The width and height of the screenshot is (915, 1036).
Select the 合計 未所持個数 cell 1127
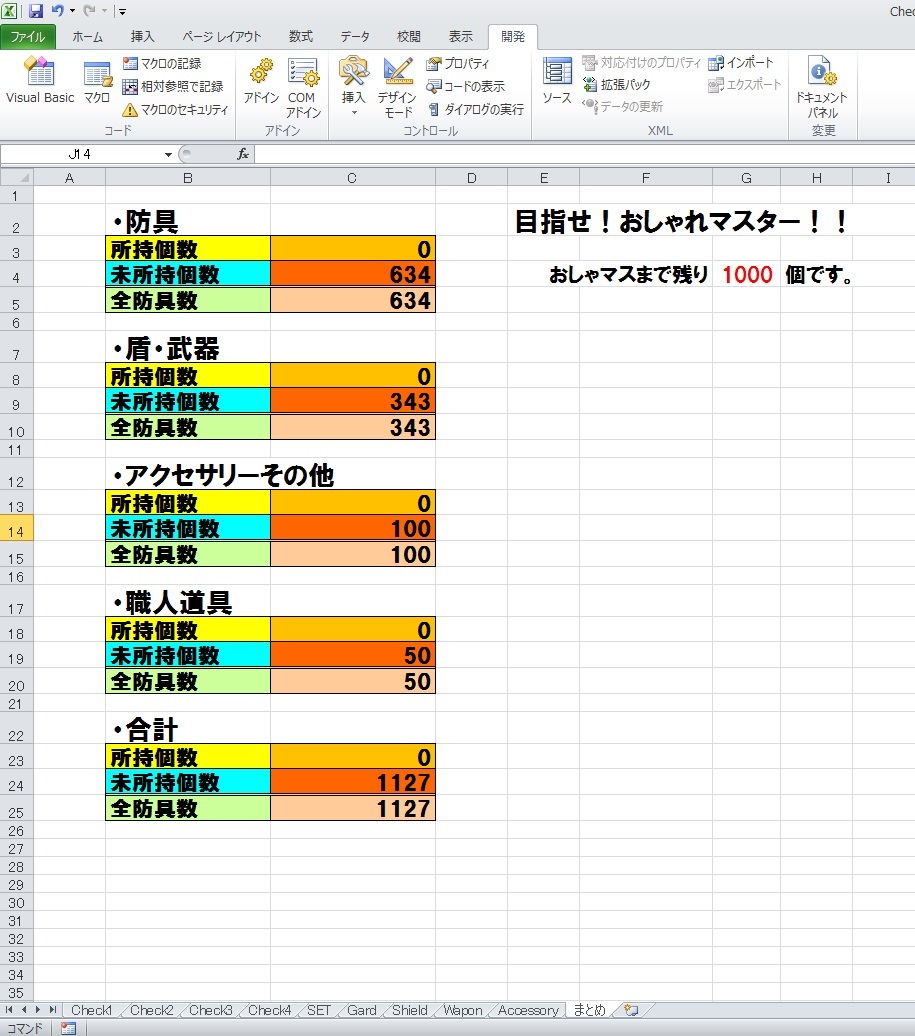[353, 782]
